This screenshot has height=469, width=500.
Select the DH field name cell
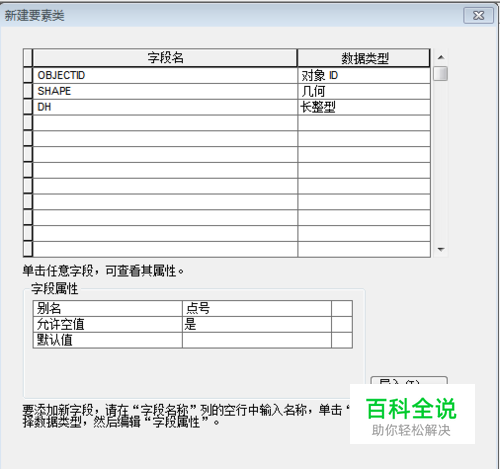coord(165,107)
